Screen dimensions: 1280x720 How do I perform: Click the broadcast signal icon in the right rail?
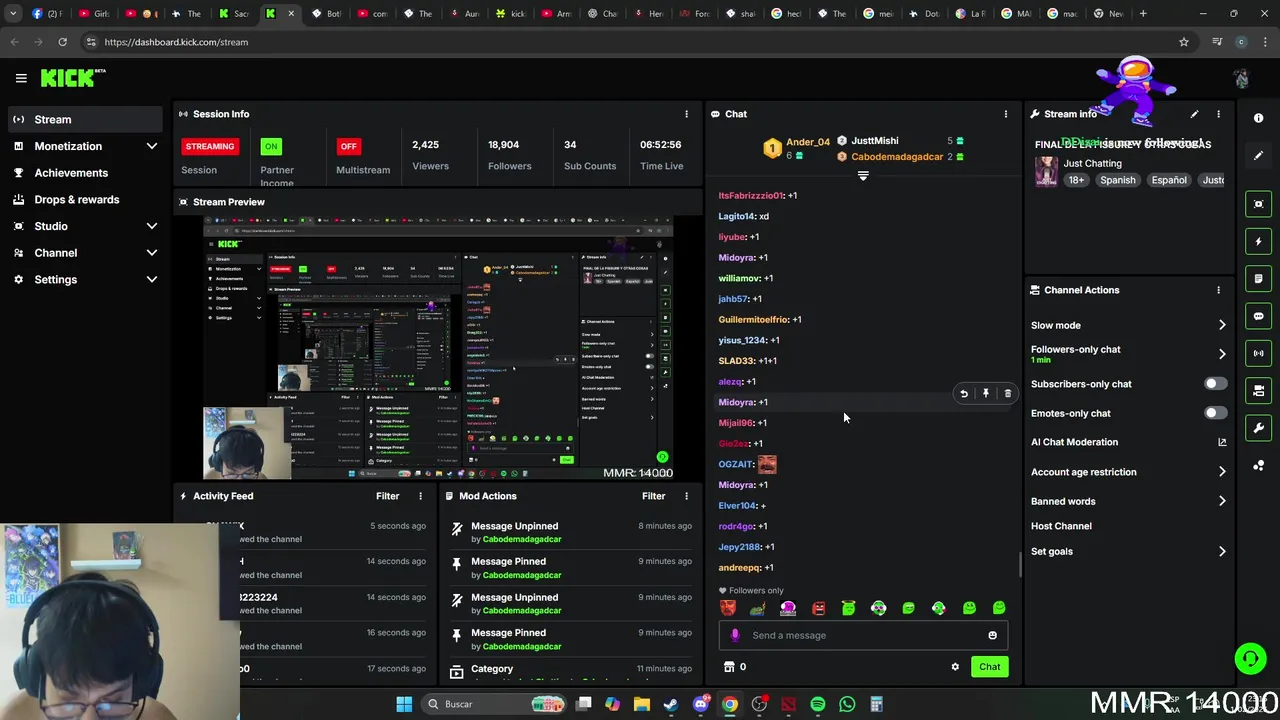tap(1258, 353)
